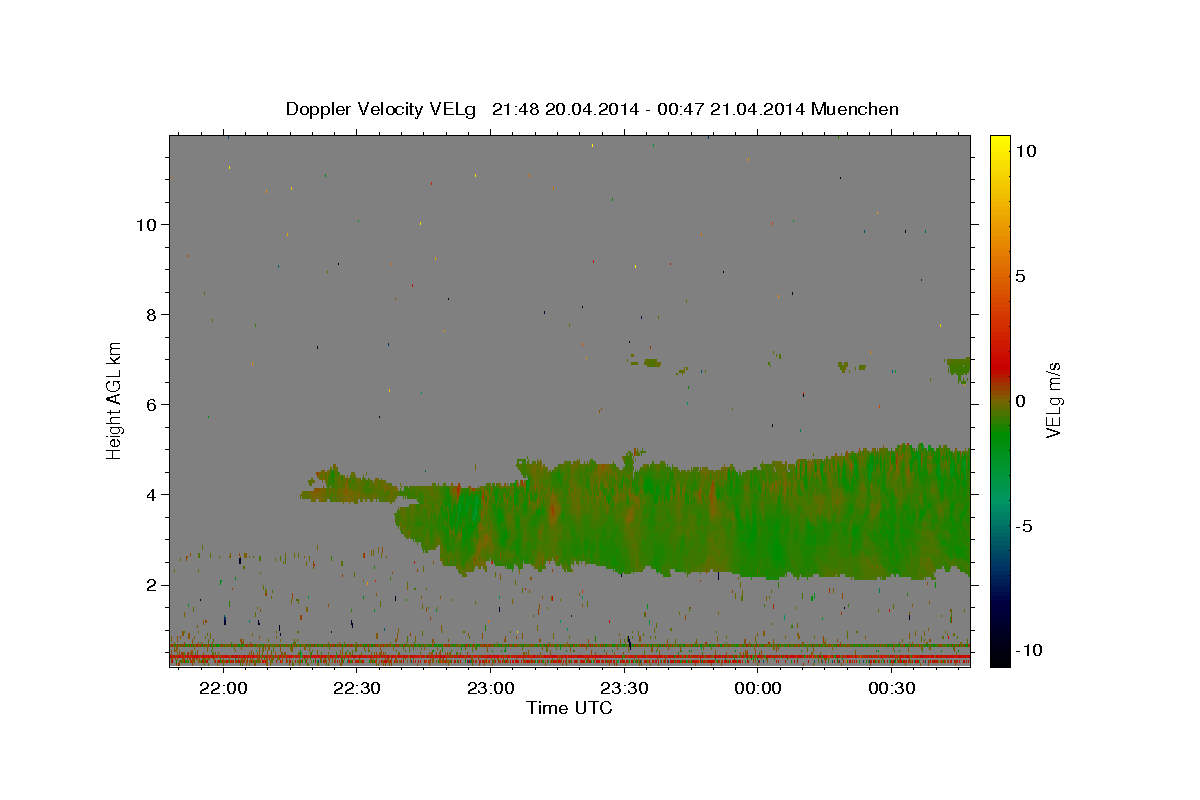Click the 00:30 time tick label

pyautogui.click(x=892, y=689)
